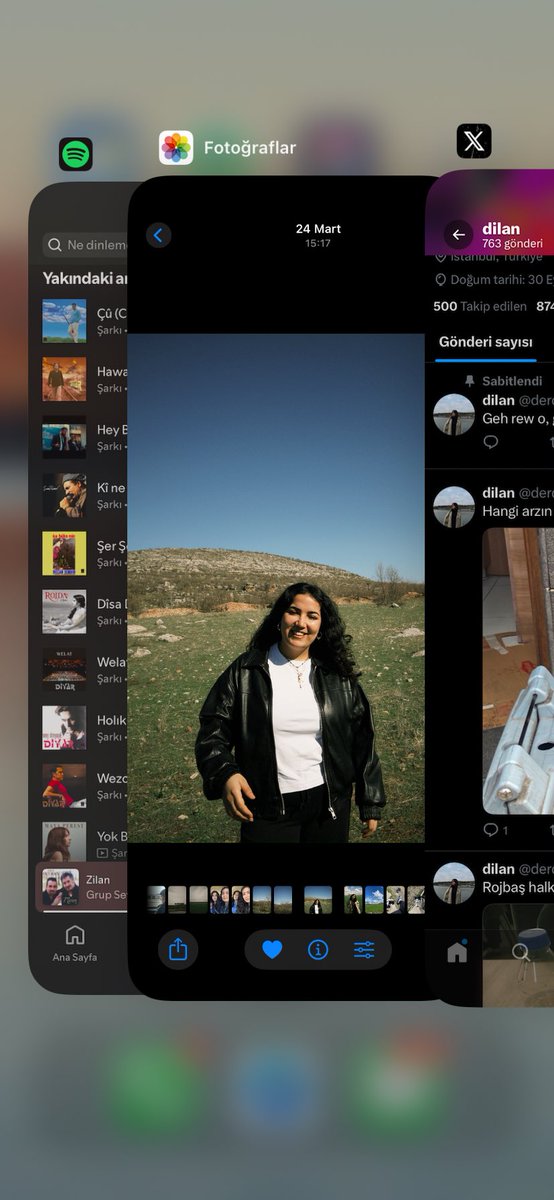Select the song row 'Dîsa'

(85, 611)
